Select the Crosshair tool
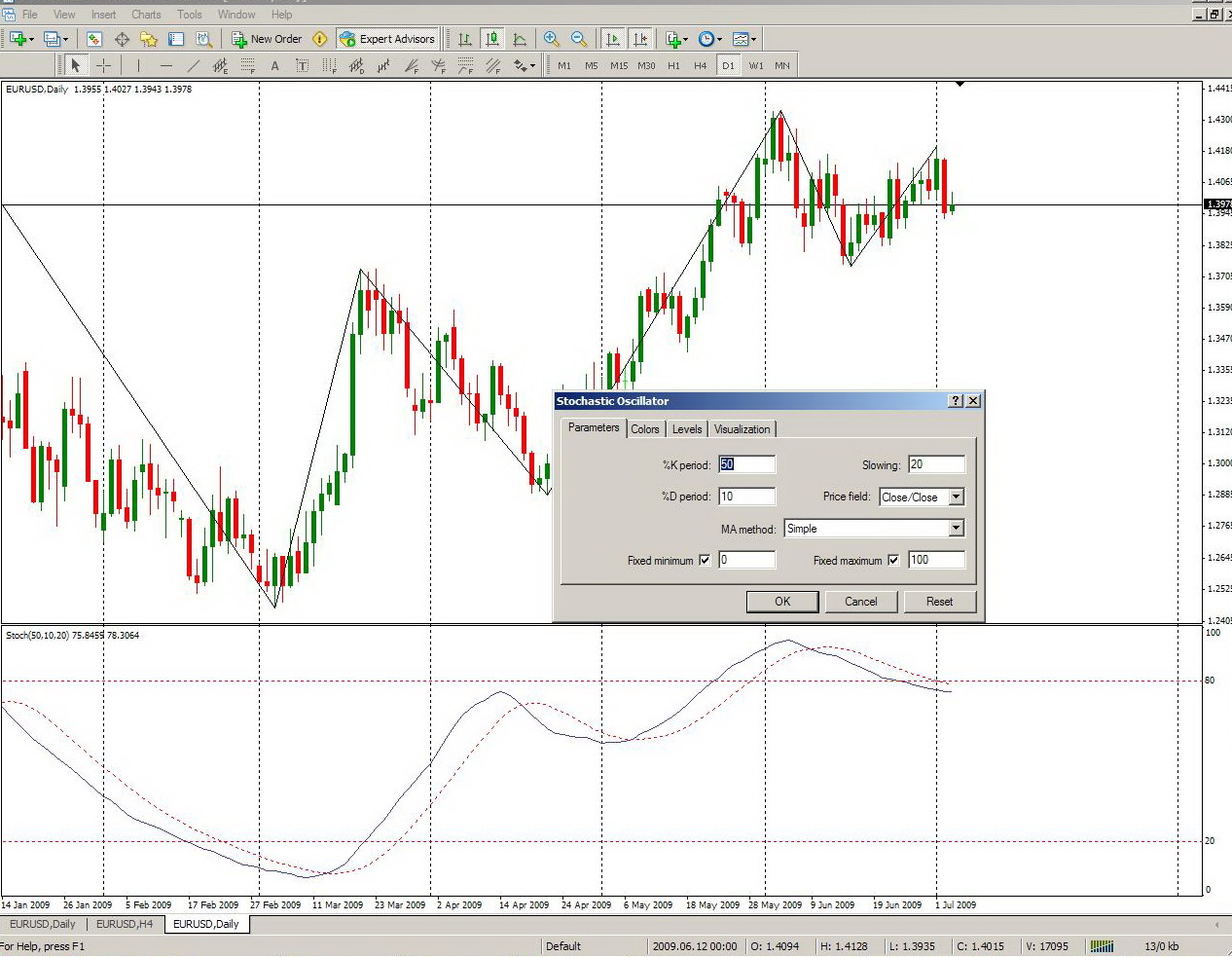1232x957 pixels. pyautogui.click(x=103, y=65)
